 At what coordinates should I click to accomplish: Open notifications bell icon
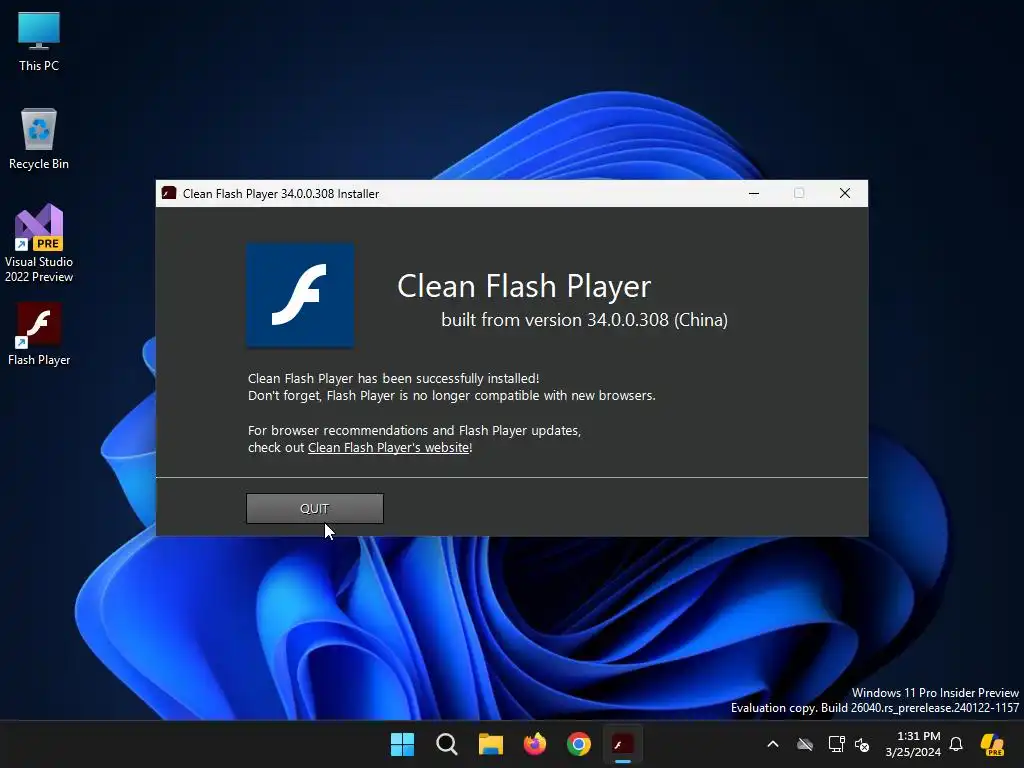click(956, 744)
